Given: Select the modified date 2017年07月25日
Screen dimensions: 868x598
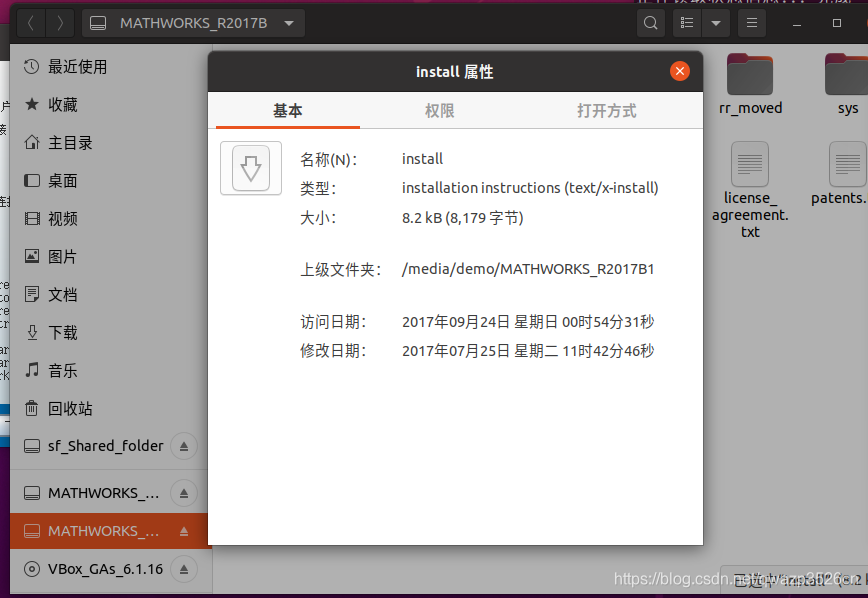Looking at the screenshot, I should tap(528, 350).
